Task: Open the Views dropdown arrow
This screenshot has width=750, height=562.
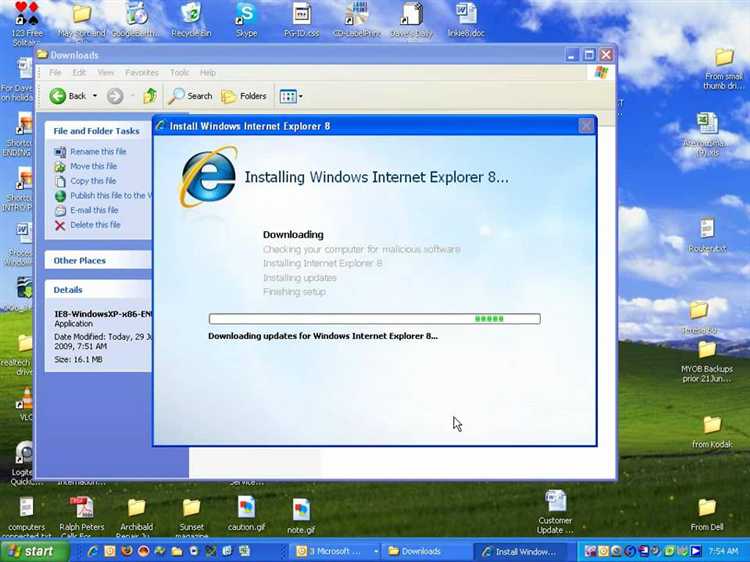Action: pyautogui.click(x=301, y=97)
